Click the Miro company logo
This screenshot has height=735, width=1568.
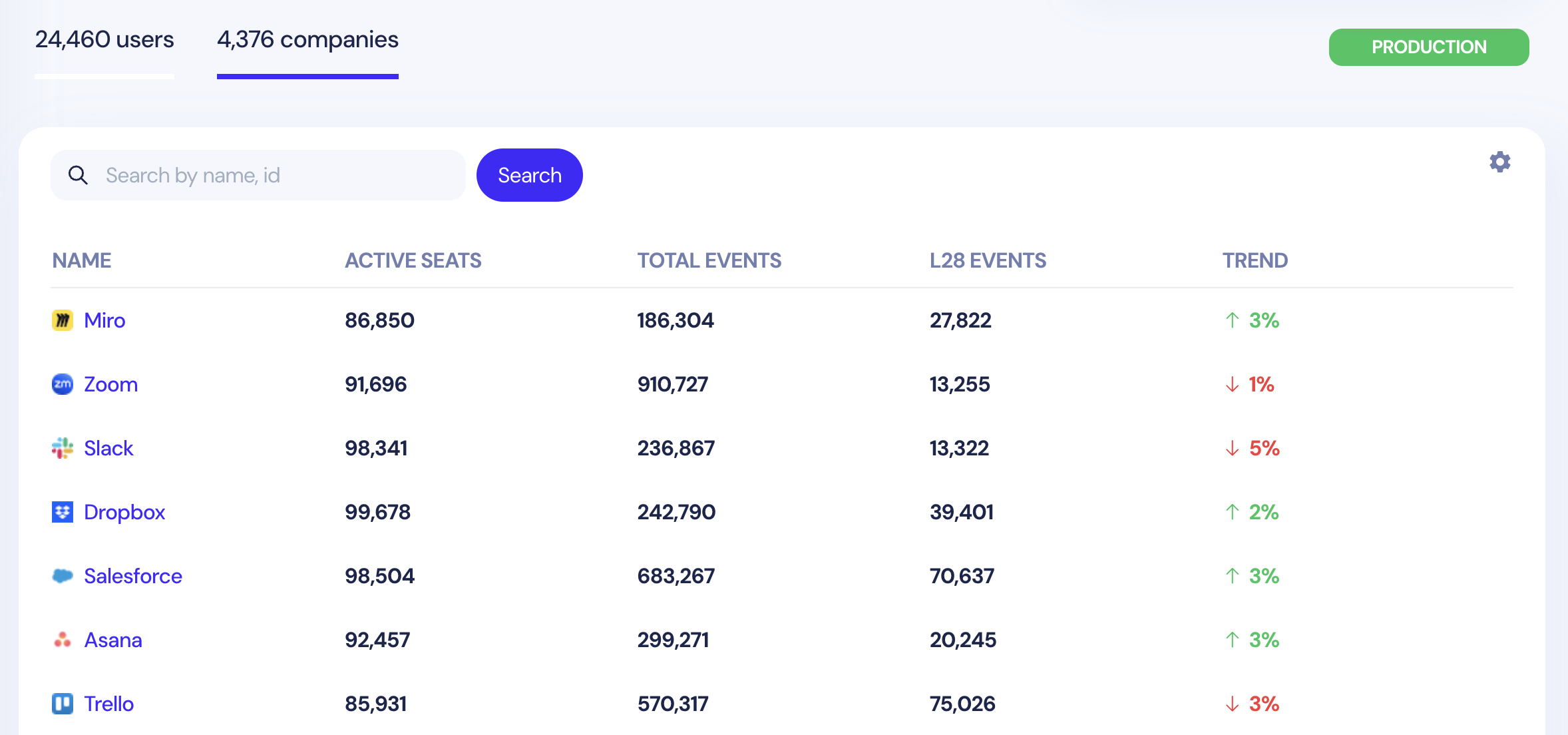[x=62, y=320]
